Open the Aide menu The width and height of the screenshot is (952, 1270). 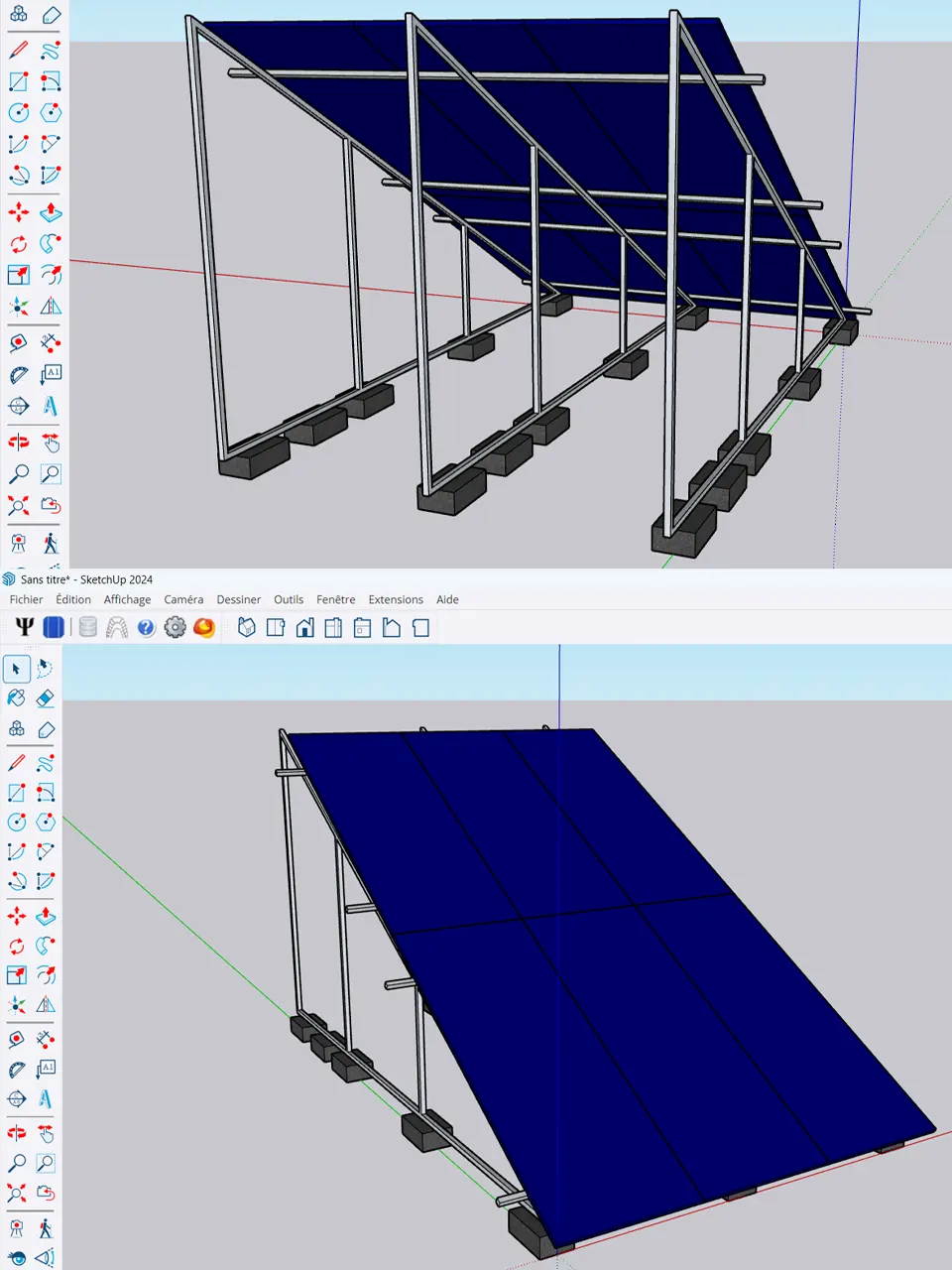point(447,599)
